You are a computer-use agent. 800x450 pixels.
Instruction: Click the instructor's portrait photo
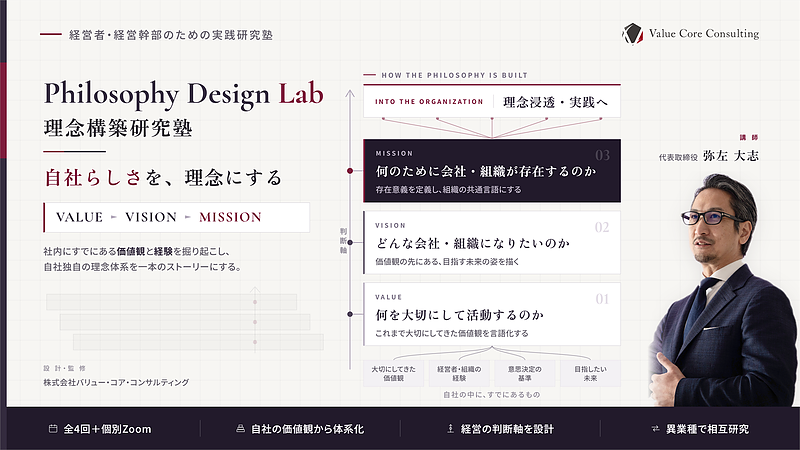(x=724, y=290)
